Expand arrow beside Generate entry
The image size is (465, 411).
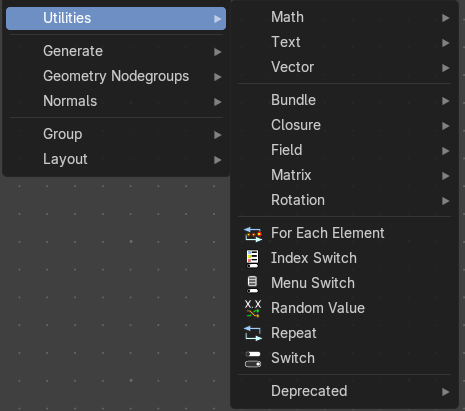pos(217,52)
